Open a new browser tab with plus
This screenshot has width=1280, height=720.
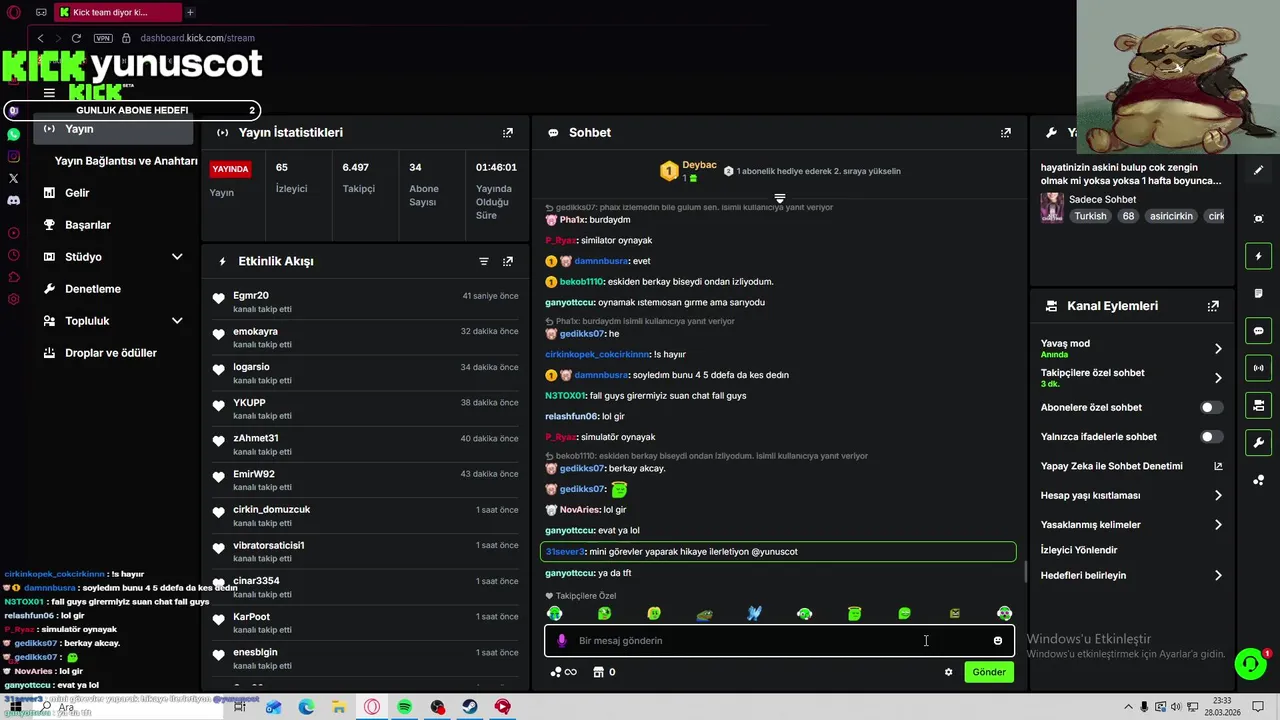(190, 13)
